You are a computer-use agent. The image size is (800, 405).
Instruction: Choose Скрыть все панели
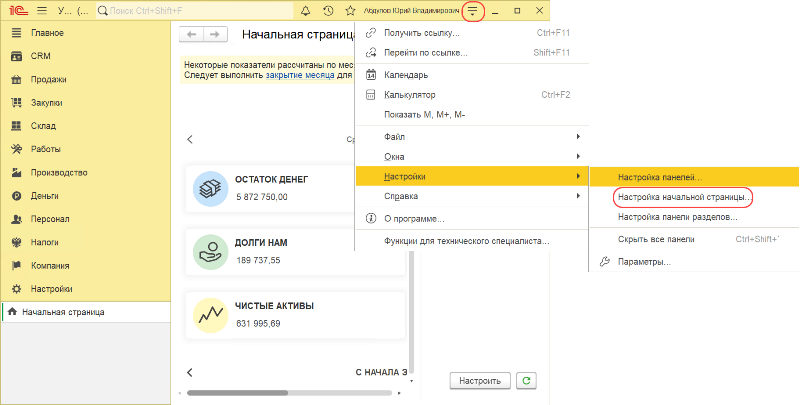694,239
